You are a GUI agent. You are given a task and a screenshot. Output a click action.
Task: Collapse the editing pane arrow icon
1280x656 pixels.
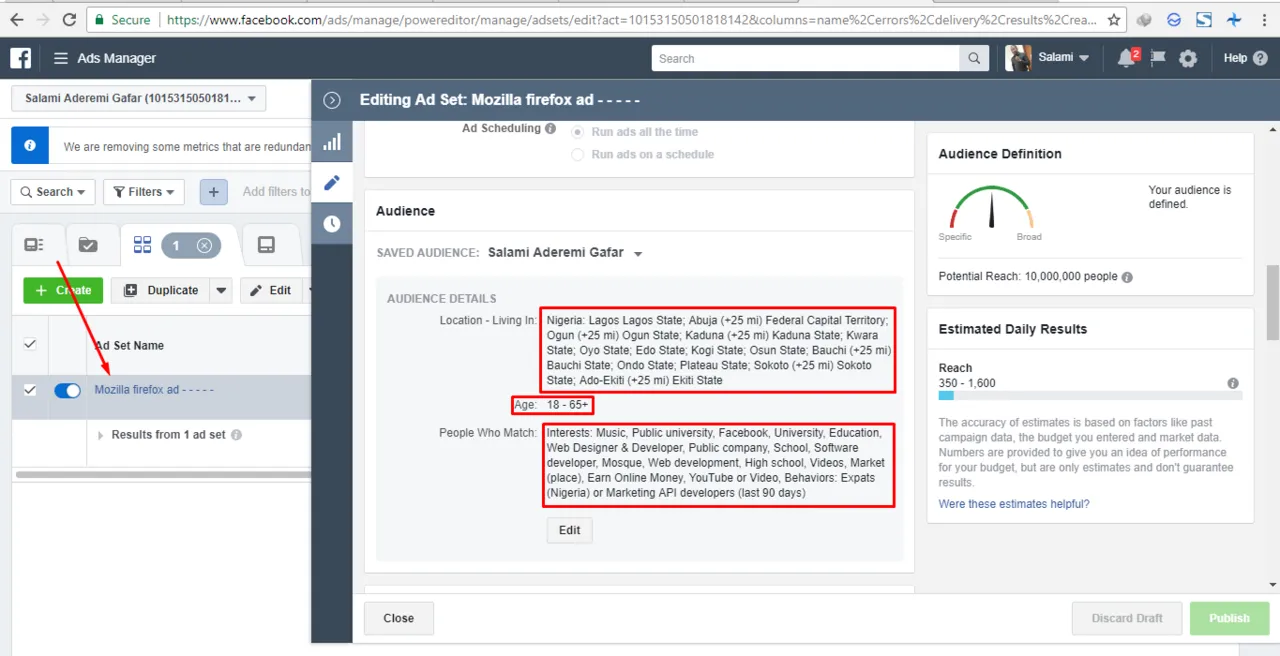[x=333, y=100]
